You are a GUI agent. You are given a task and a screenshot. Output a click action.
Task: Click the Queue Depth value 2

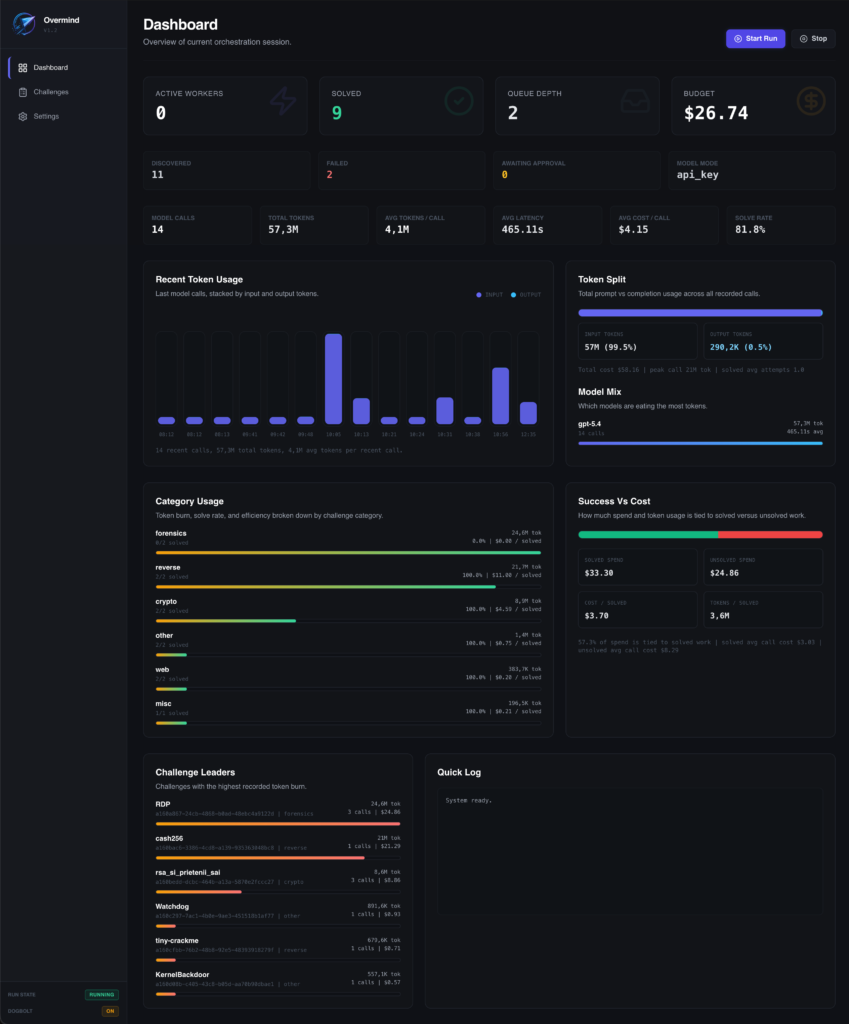point(513,113)
